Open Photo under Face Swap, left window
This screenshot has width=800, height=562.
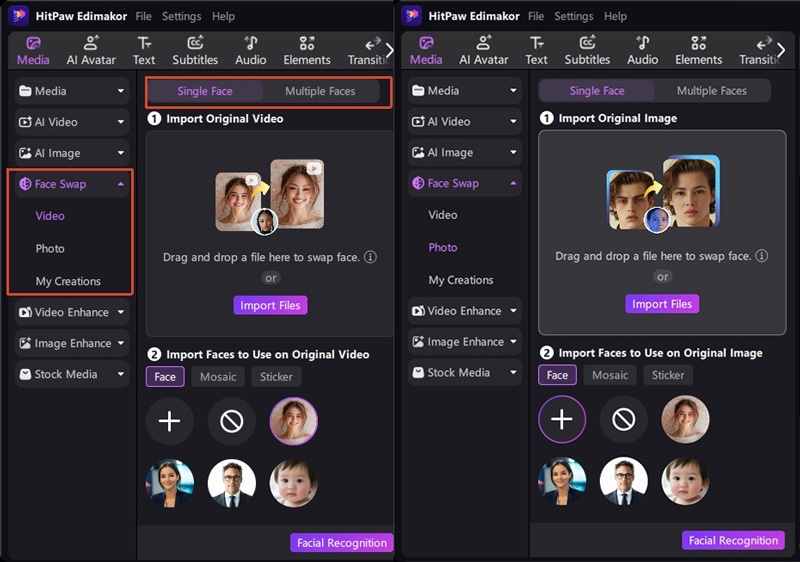pyautogui.click(x=50, y=248)
